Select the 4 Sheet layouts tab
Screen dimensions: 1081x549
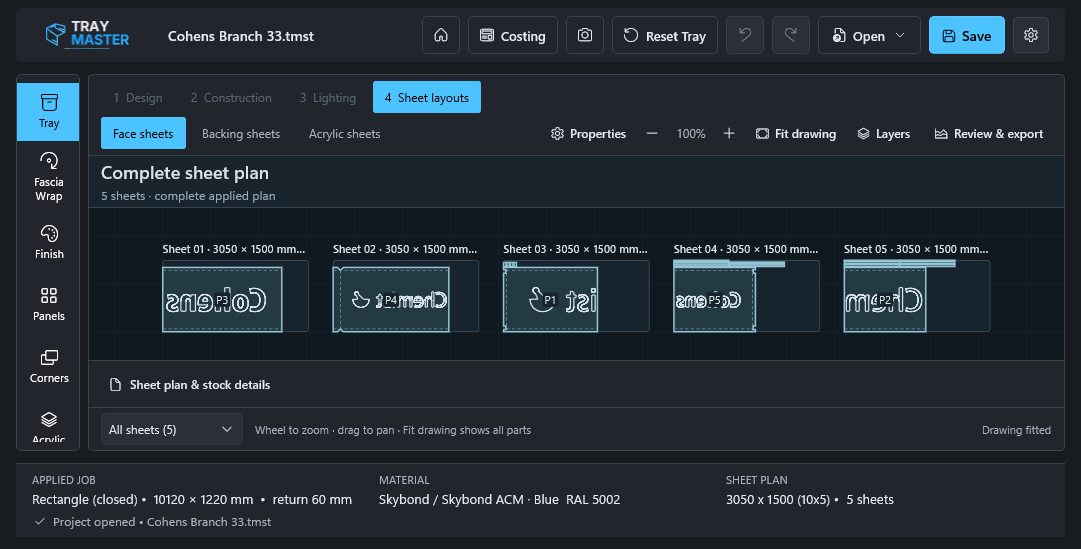[427, 97]
